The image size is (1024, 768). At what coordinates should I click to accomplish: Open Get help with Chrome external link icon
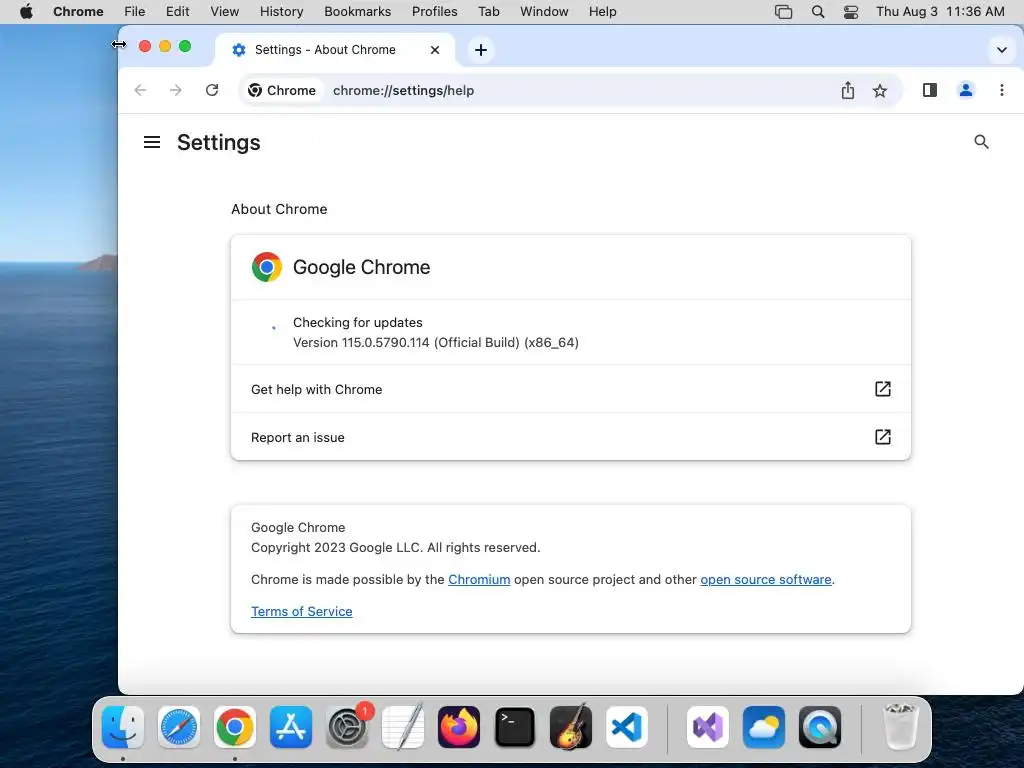(882, 389)
